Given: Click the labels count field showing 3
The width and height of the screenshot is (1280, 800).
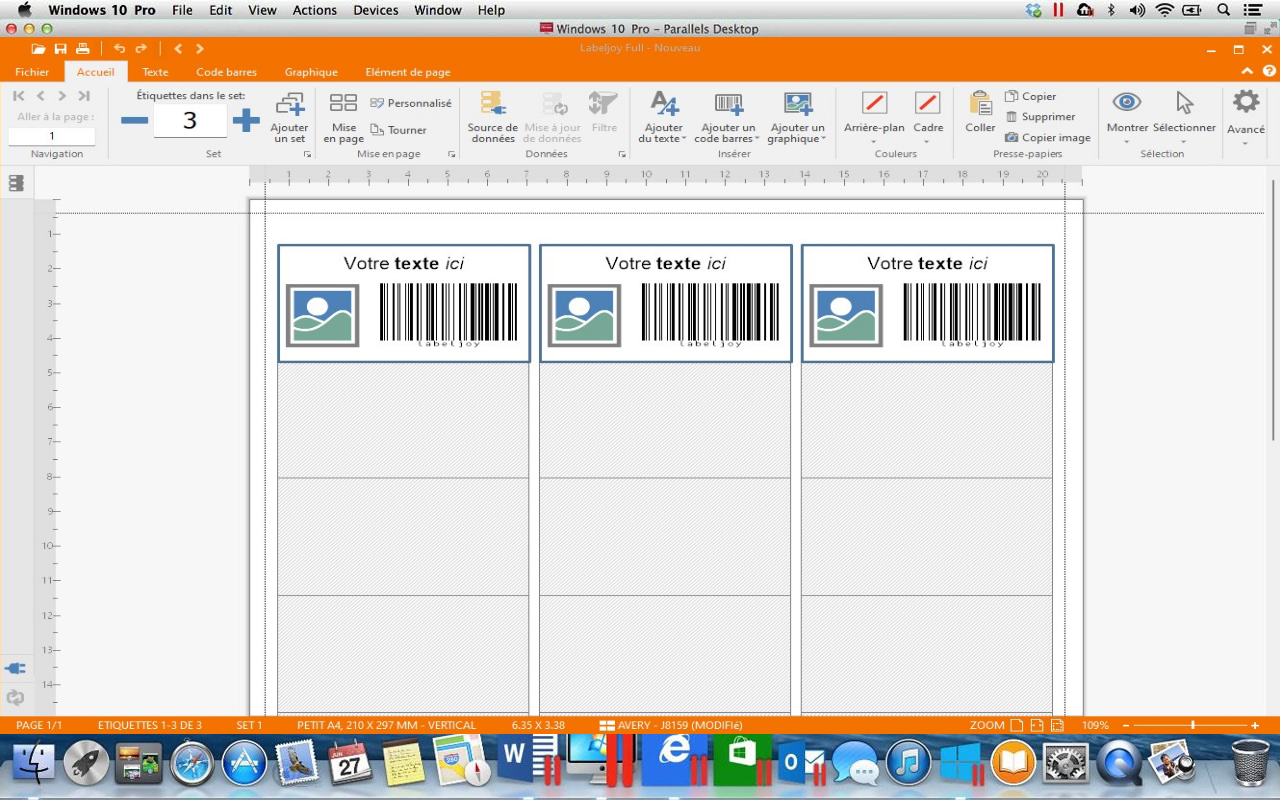Looking at the screenshot, I should coord(190,121).
